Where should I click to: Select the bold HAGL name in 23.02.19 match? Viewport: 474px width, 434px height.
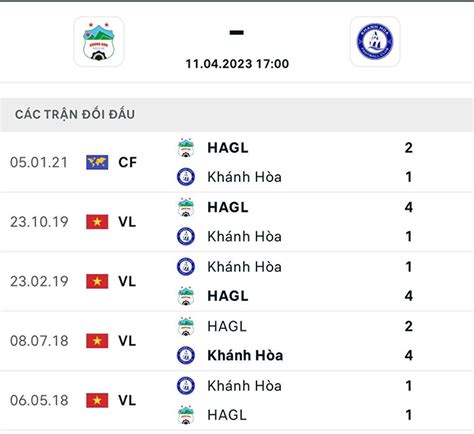(228, 296)
